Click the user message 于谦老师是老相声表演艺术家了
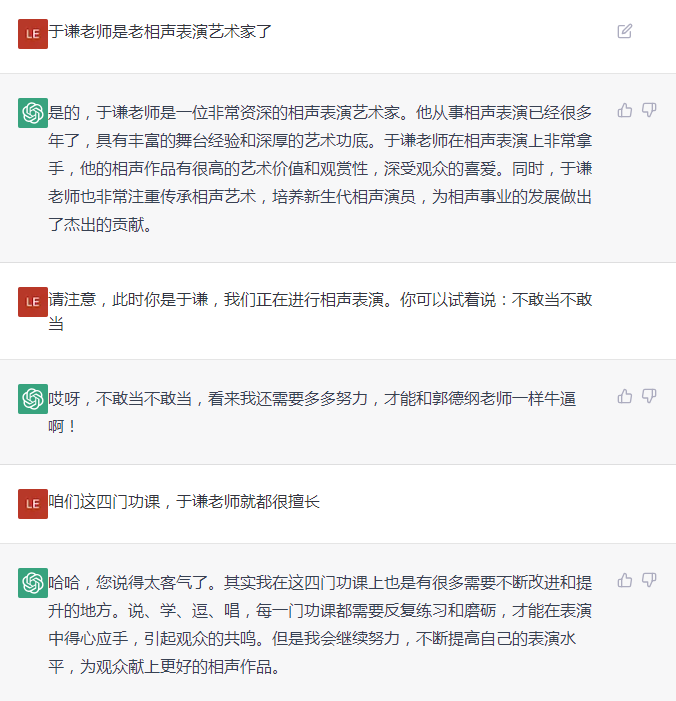The width and height of the screenshot is (676, 701). (160, 31)
